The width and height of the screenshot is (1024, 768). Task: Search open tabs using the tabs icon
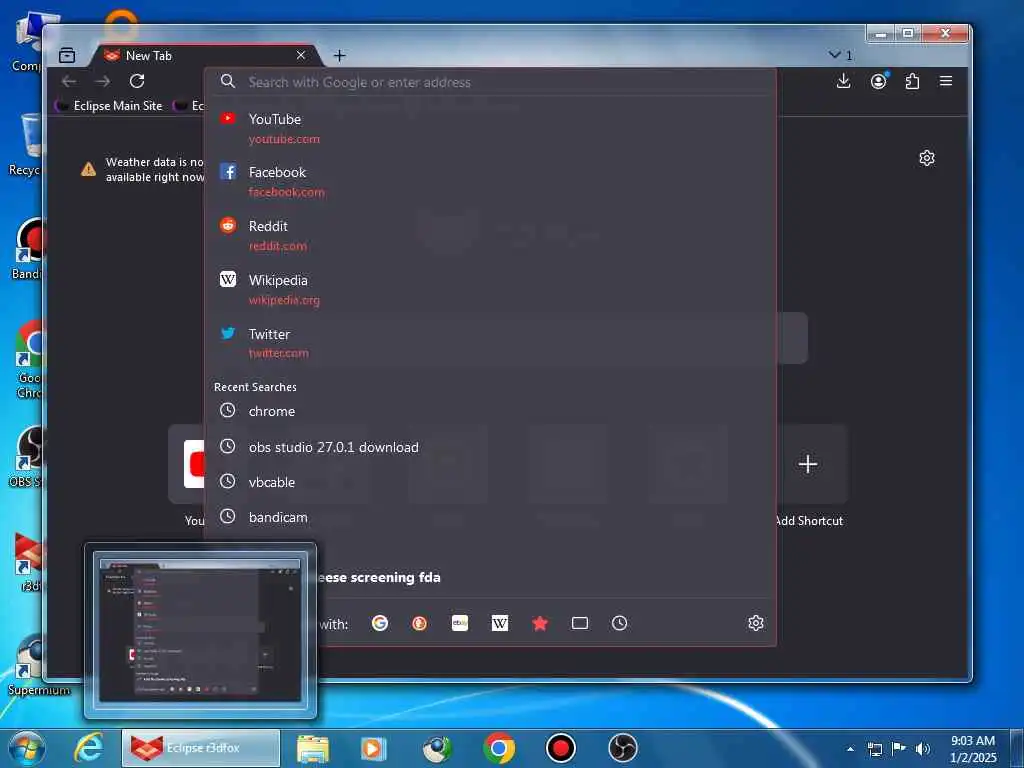(x=579, y=623)
